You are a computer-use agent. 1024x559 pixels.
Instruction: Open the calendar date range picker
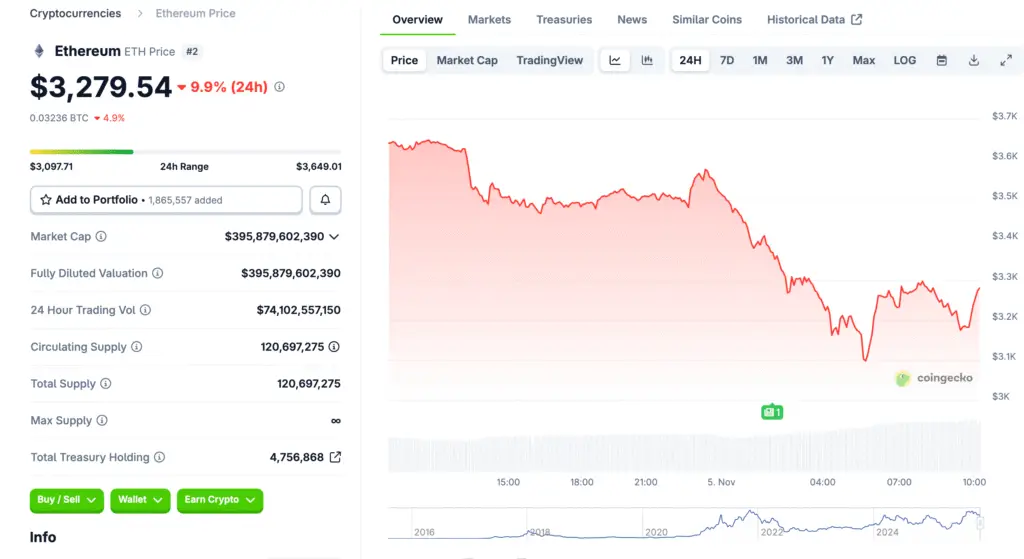[941, 60]
